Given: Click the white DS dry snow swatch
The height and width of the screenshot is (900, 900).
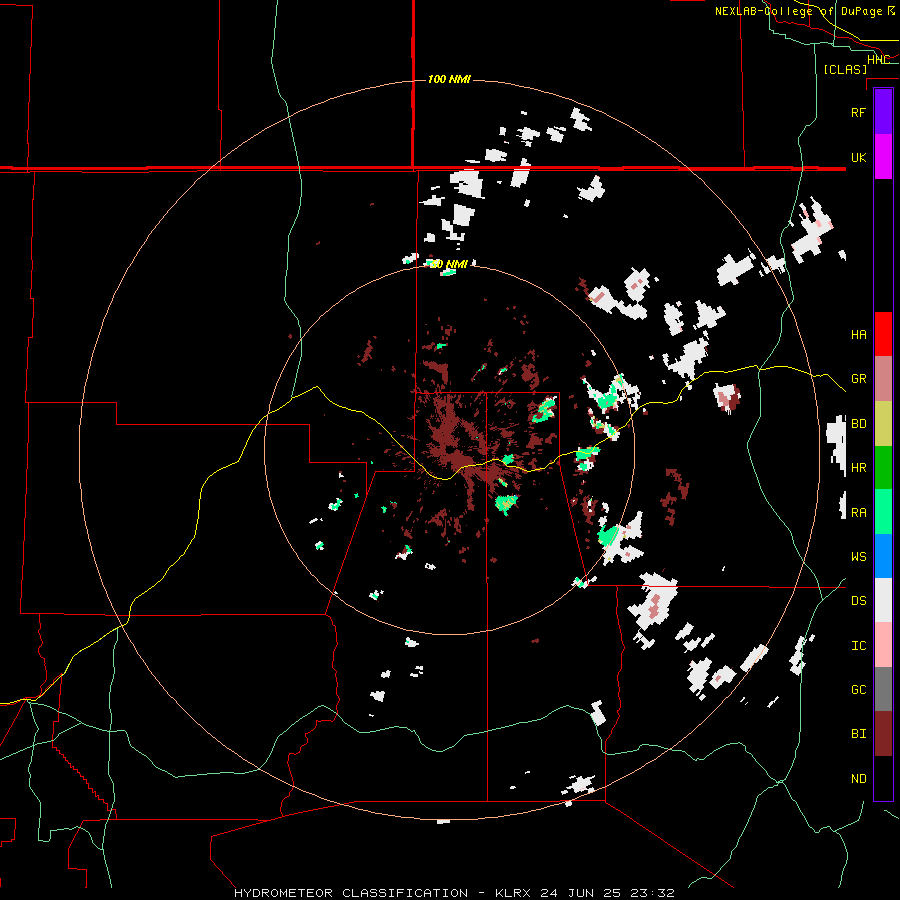Looking at the screenshot, I should (x=883, y=600).
